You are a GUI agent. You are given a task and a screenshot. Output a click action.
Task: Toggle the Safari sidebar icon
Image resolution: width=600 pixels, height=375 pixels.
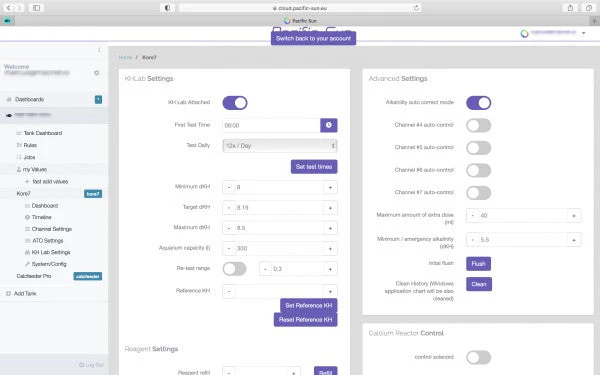click(x=36, y=8)
